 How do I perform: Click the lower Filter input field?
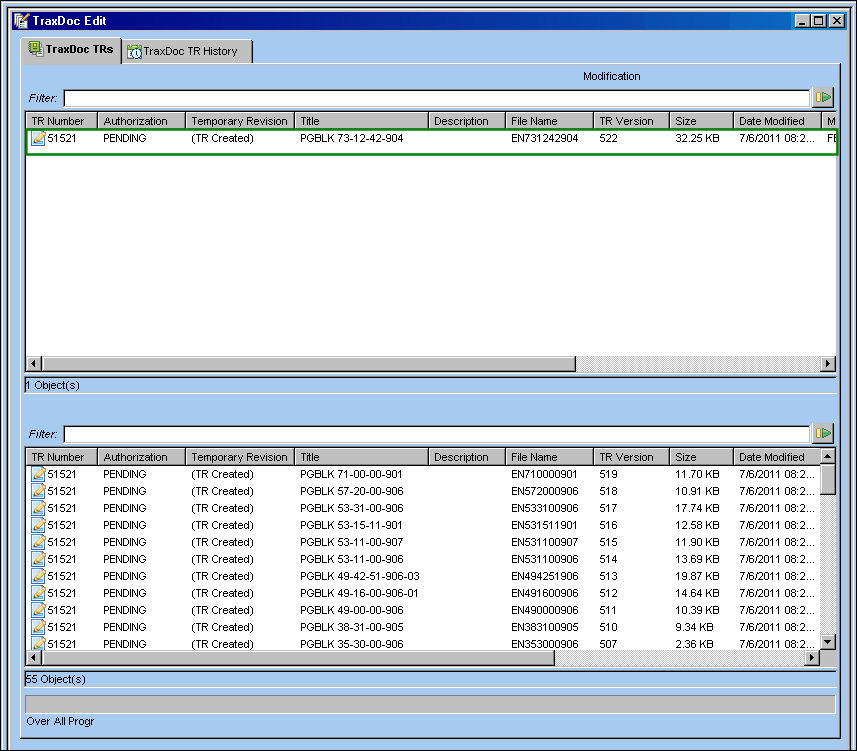[437, 434]
